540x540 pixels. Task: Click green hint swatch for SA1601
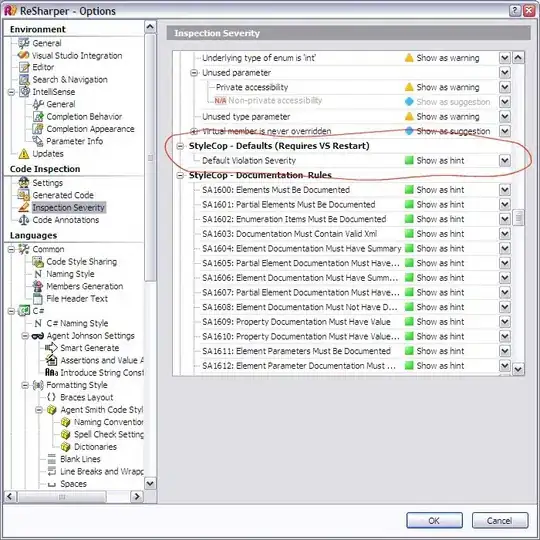click(x=409, y=204)
